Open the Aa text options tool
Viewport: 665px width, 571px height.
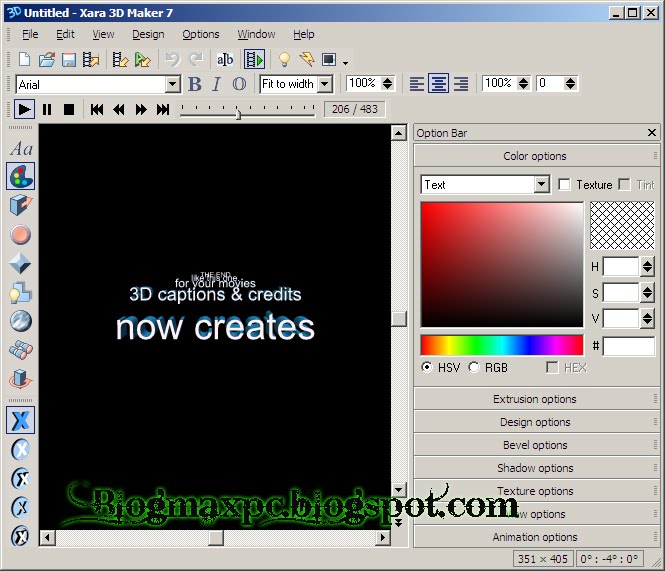click(21, 148)
